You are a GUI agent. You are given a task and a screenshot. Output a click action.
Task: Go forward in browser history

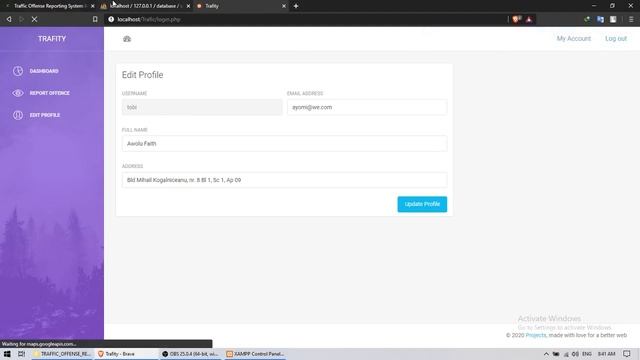coord(21,19)
